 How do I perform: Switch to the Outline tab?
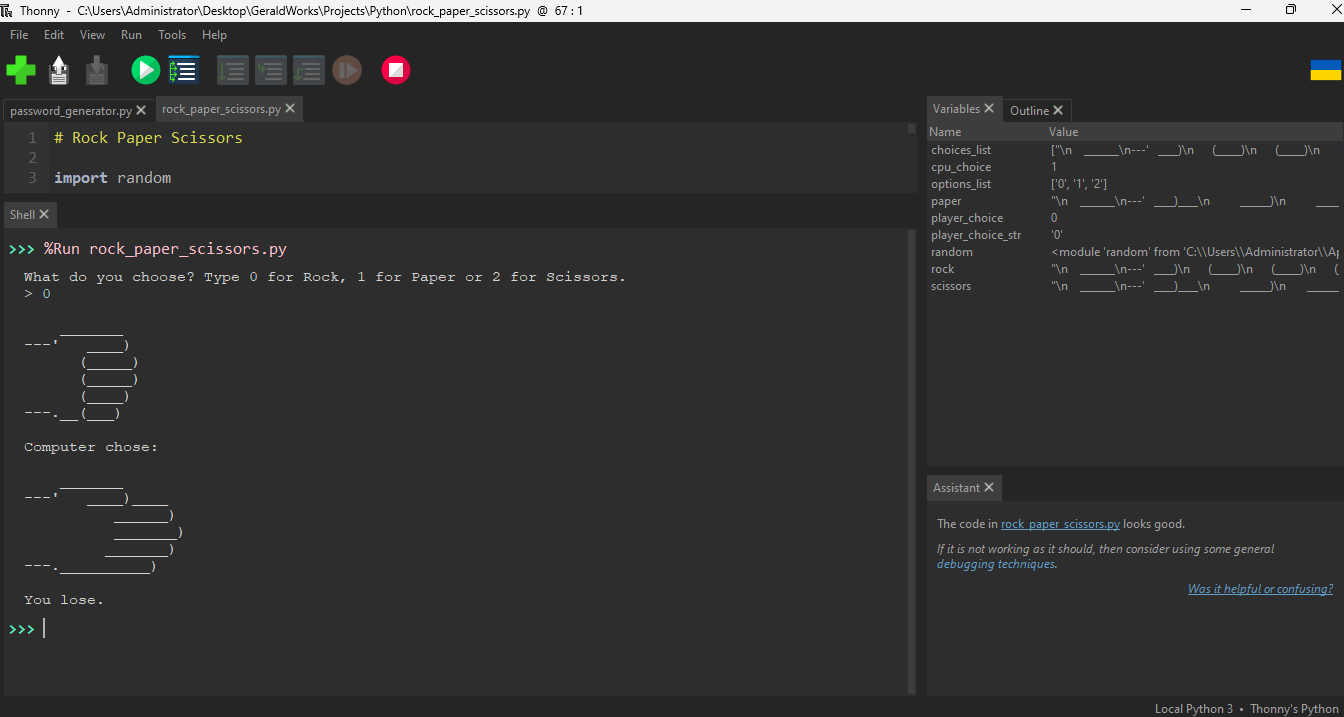pos(1029,110)
